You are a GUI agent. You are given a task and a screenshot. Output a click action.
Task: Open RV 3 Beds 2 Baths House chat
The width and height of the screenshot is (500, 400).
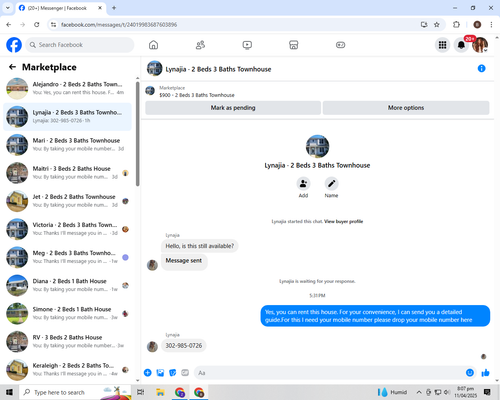coord(68,341)
